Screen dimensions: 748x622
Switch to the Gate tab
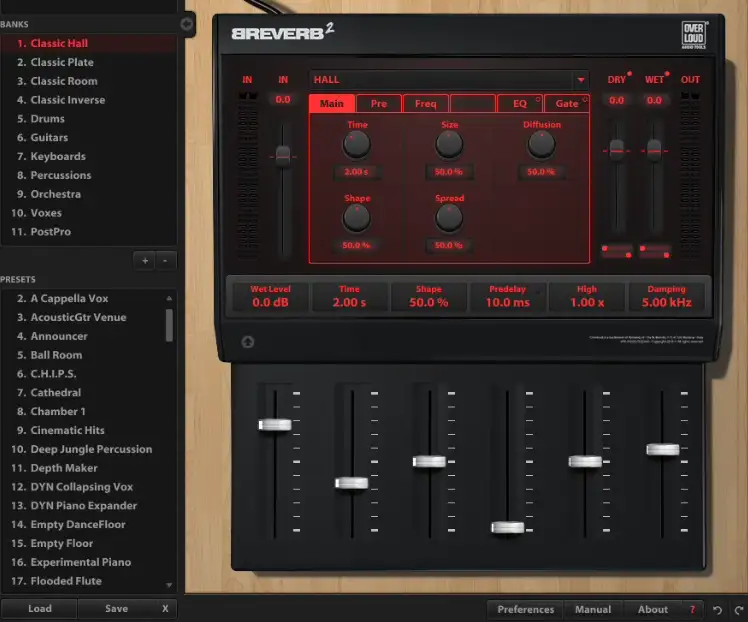tap(566, 104)
